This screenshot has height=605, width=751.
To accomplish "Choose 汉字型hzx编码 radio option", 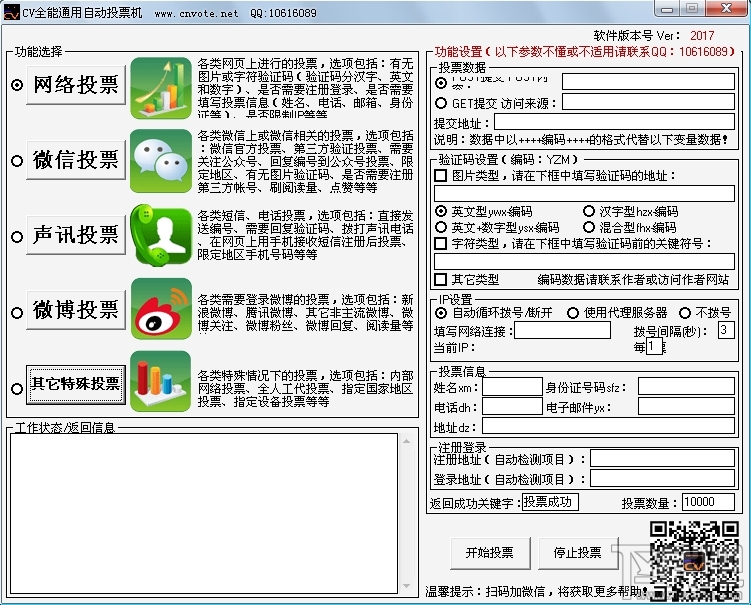I will pos(589,211).
